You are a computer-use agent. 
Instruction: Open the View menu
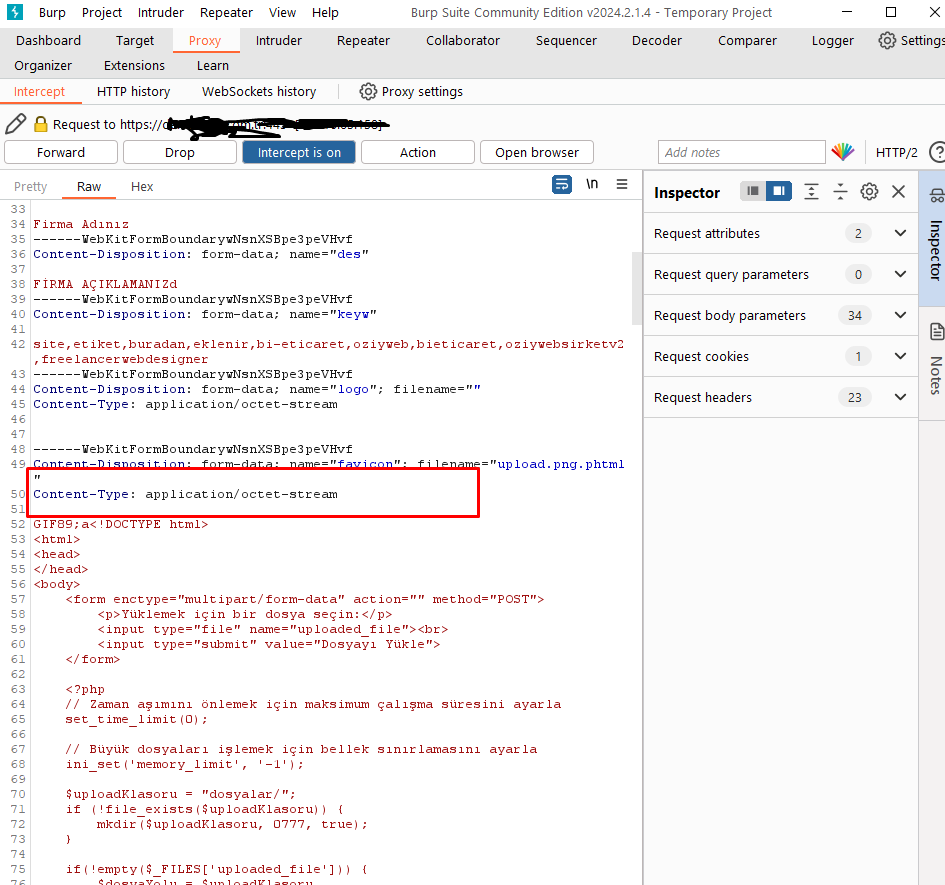(x=282, y=13)
